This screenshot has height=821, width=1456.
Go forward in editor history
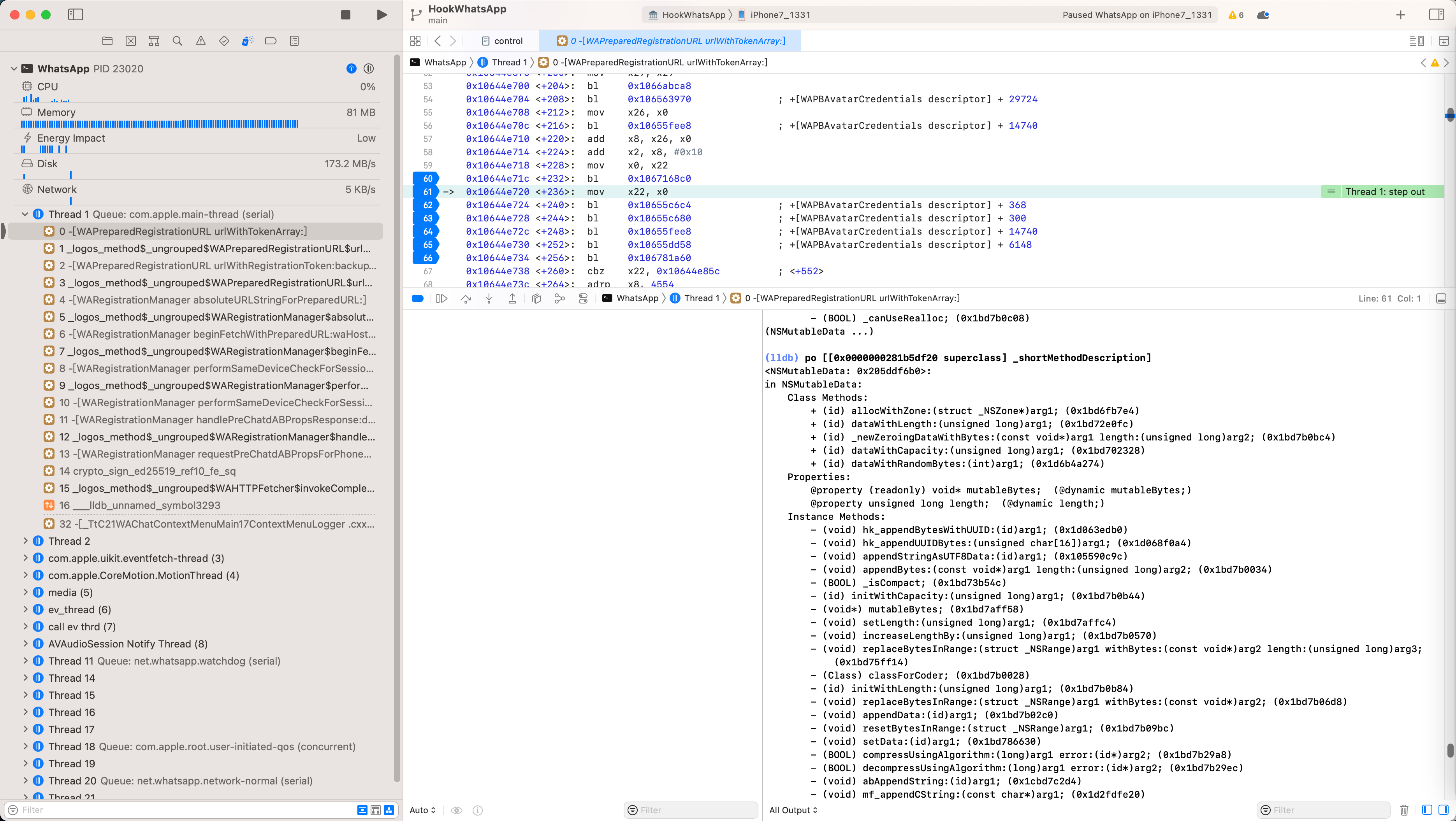(453, 41)
